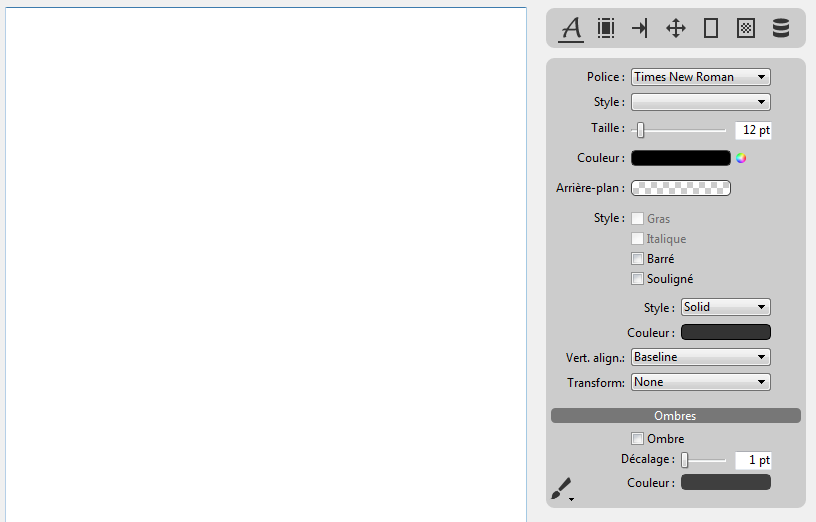Collapse the Ombres section header
This screenshot has height=522, width=816.
click(675, 415)
